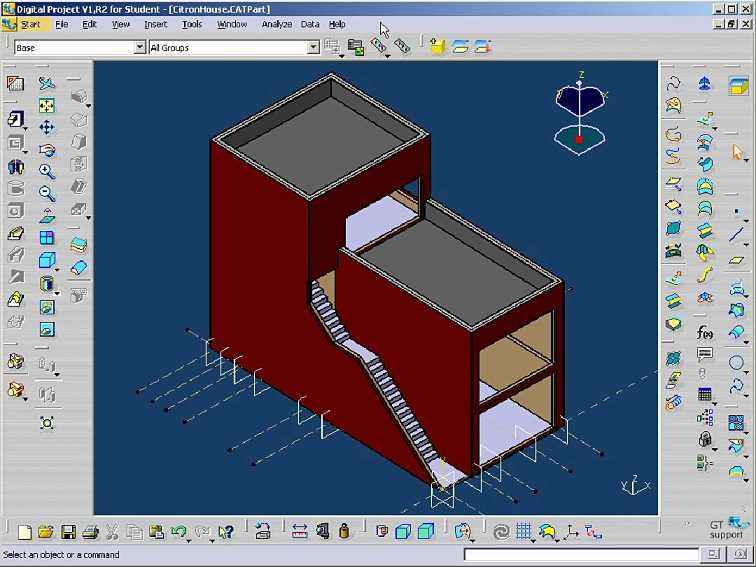Open the Window menu
Viewport: 756px width, 567px height.
coord(232,24)
